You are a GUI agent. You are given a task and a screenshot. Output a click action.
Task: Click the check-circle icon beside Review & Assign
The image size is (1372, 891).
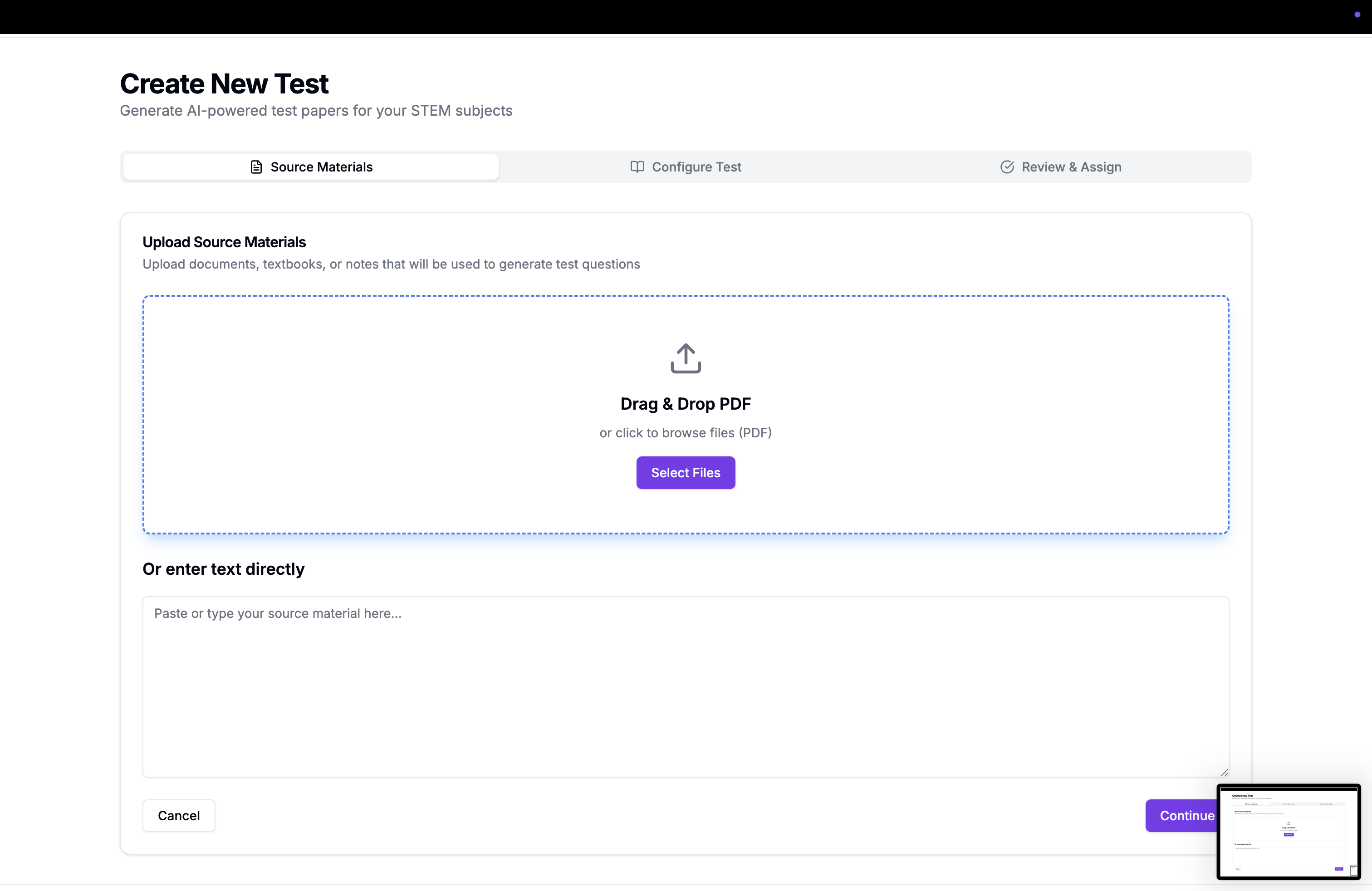(x=1007, y=167)
